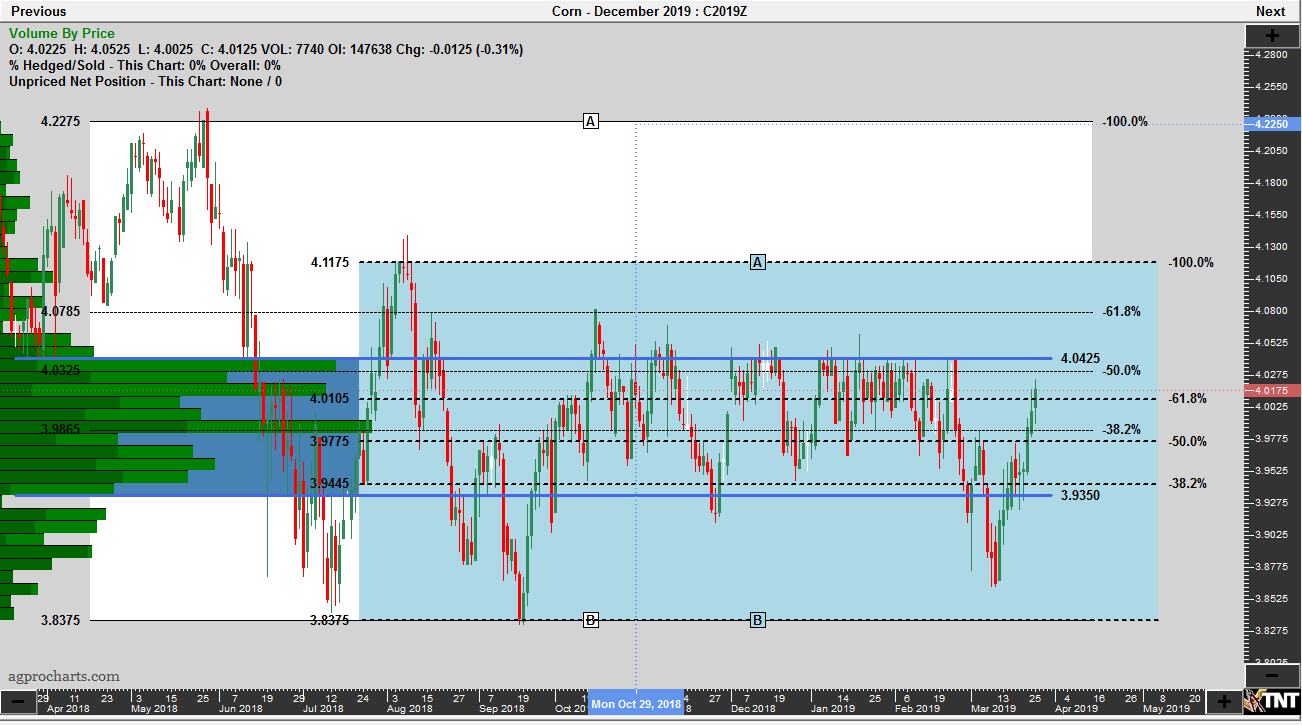Viewport: 1302px width, 725px height.
Task: Click the upper -61.8% retracement label
Action: pyautogui.click(x=1121, y=311)
